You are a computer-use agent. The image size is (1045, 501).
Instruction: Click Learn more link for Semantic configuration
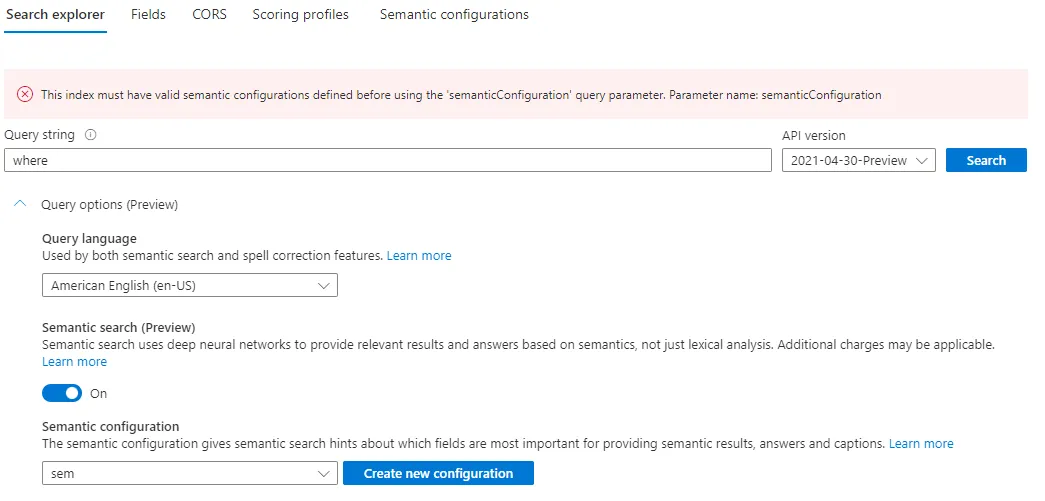point(921,444)
